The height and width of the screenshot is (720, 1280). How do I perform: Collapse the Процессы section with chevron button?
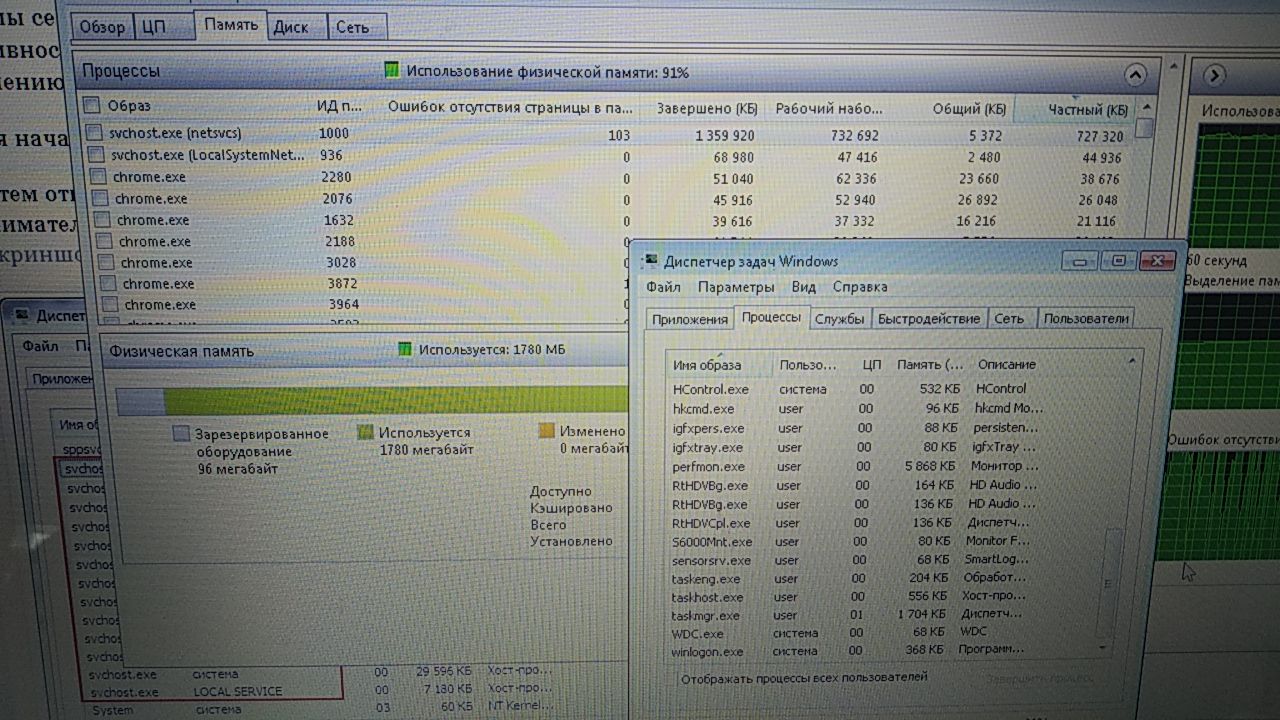tap(1134, 75)
